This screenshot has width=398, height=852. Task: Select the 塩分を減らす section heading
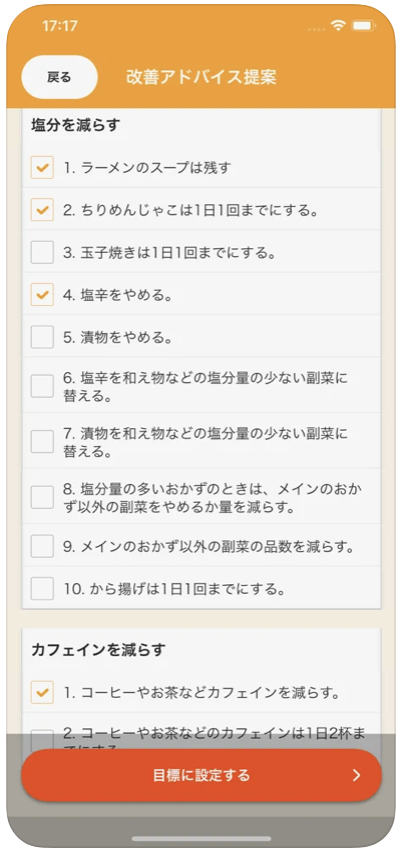(x=75, y=125)
